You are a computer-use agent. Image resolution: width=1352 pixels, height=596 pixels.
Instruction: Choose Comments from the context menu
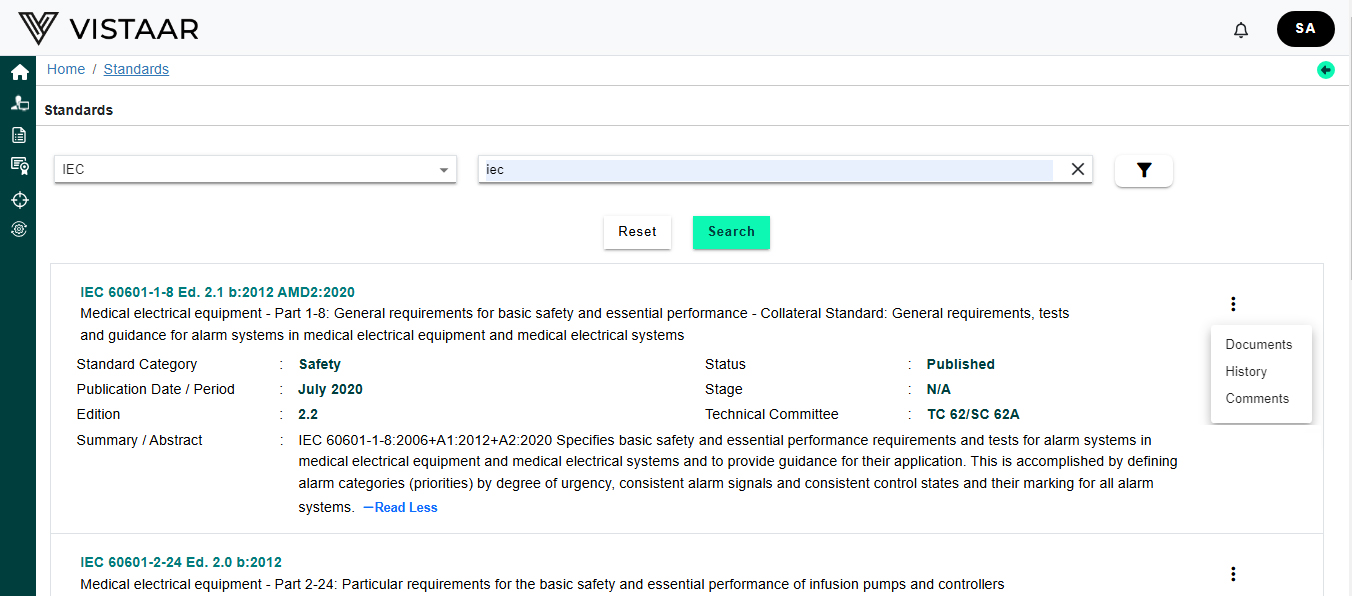coord(1257,398)
